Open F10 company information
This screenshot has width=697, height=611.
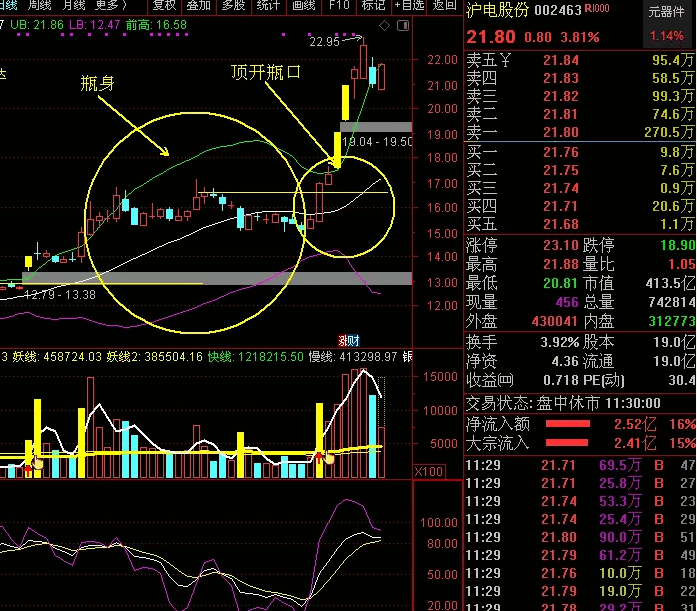[x=339, y=5]
